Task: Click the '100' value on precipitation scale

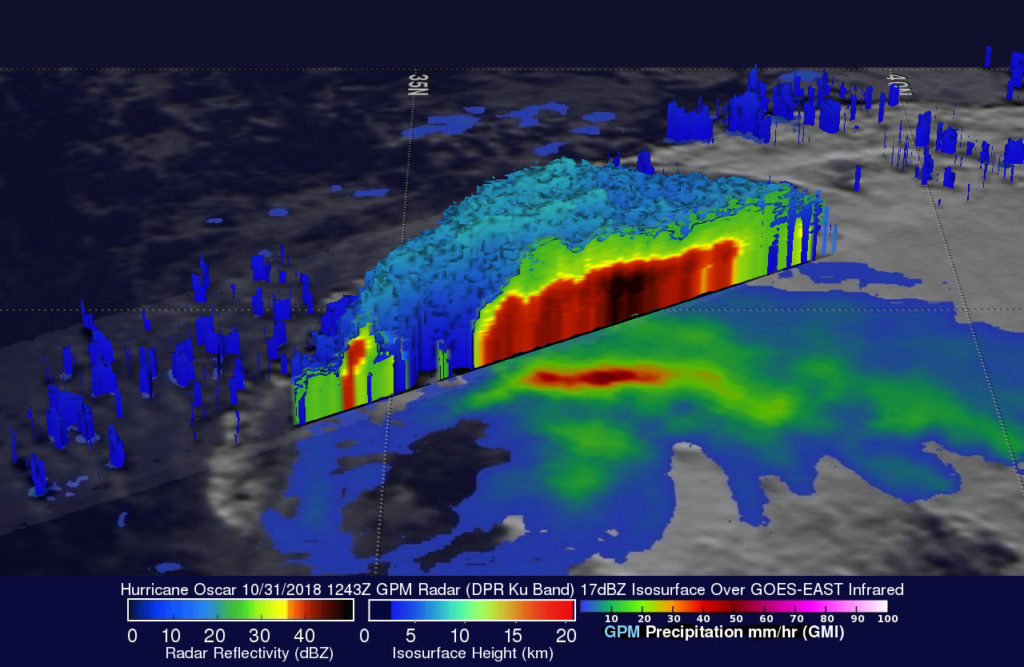Action: (x=888, y=619)
